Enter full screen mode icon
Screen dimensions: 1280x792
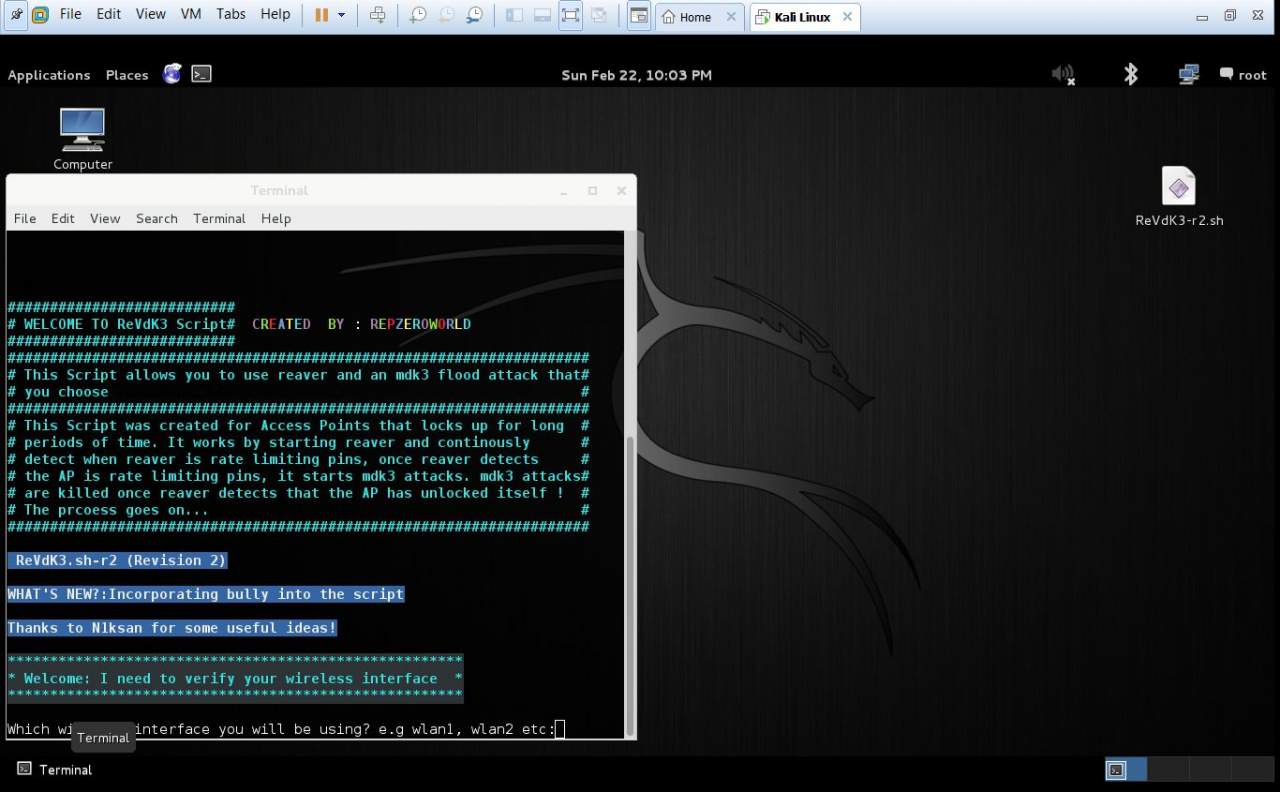tap(570, 15)
